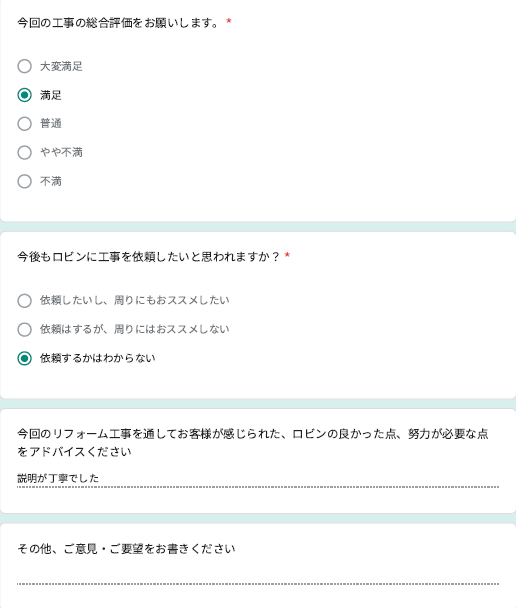Select 依頼したいし、周りにもおススメしたい option

pos(24,301)
